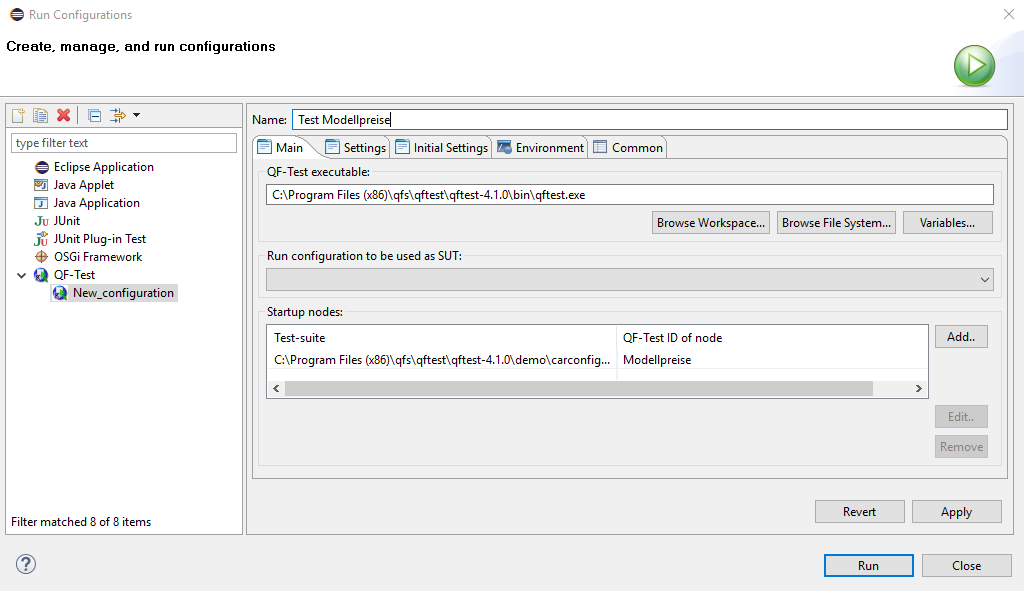The width and height of the screenshot is (1024, 591).
Task: Select JUnit Plug-in Test configuration type
Action: pos(99,239)
